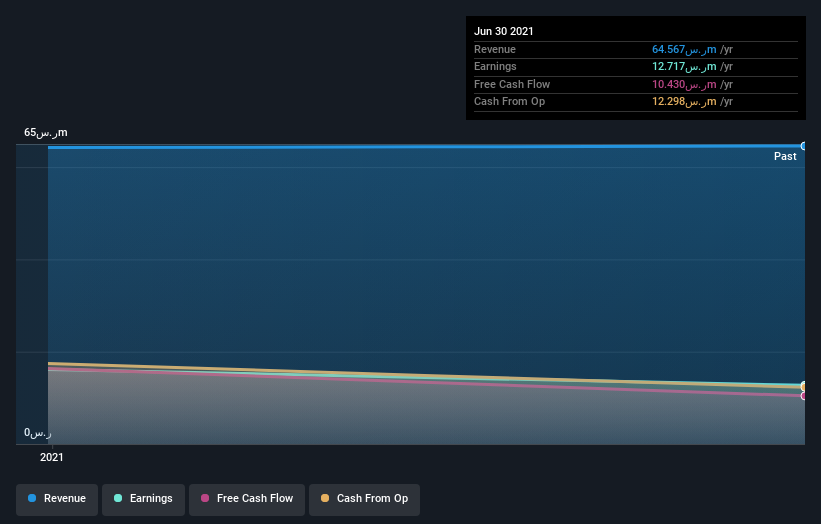This screenshot has height=524, width=821.
Task: Toggle the Revenue series legend button
Action: 57,499
